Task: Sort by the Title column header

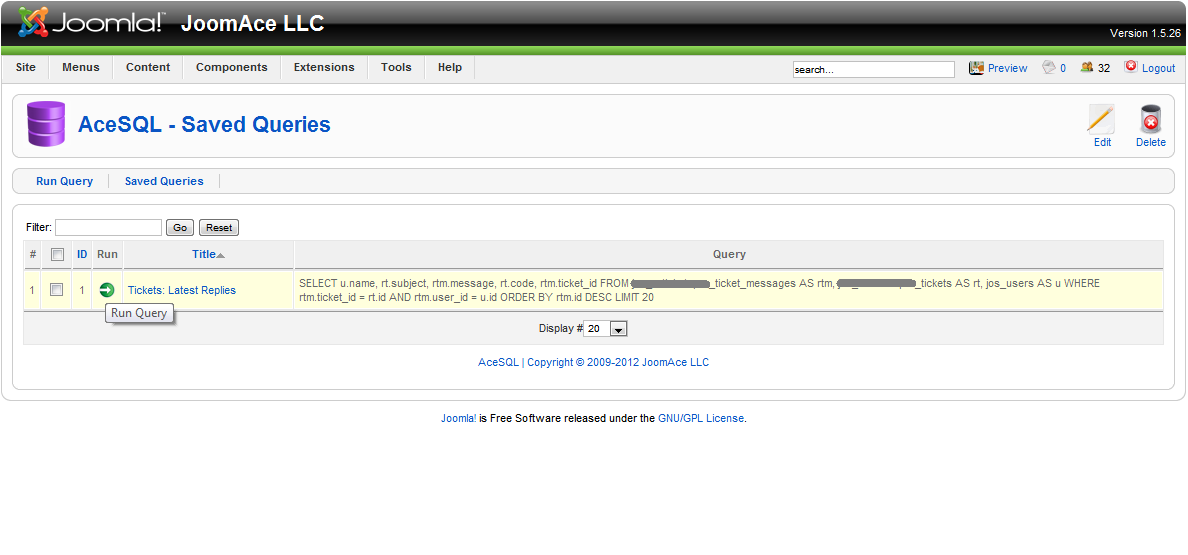Action: (204, 254)
